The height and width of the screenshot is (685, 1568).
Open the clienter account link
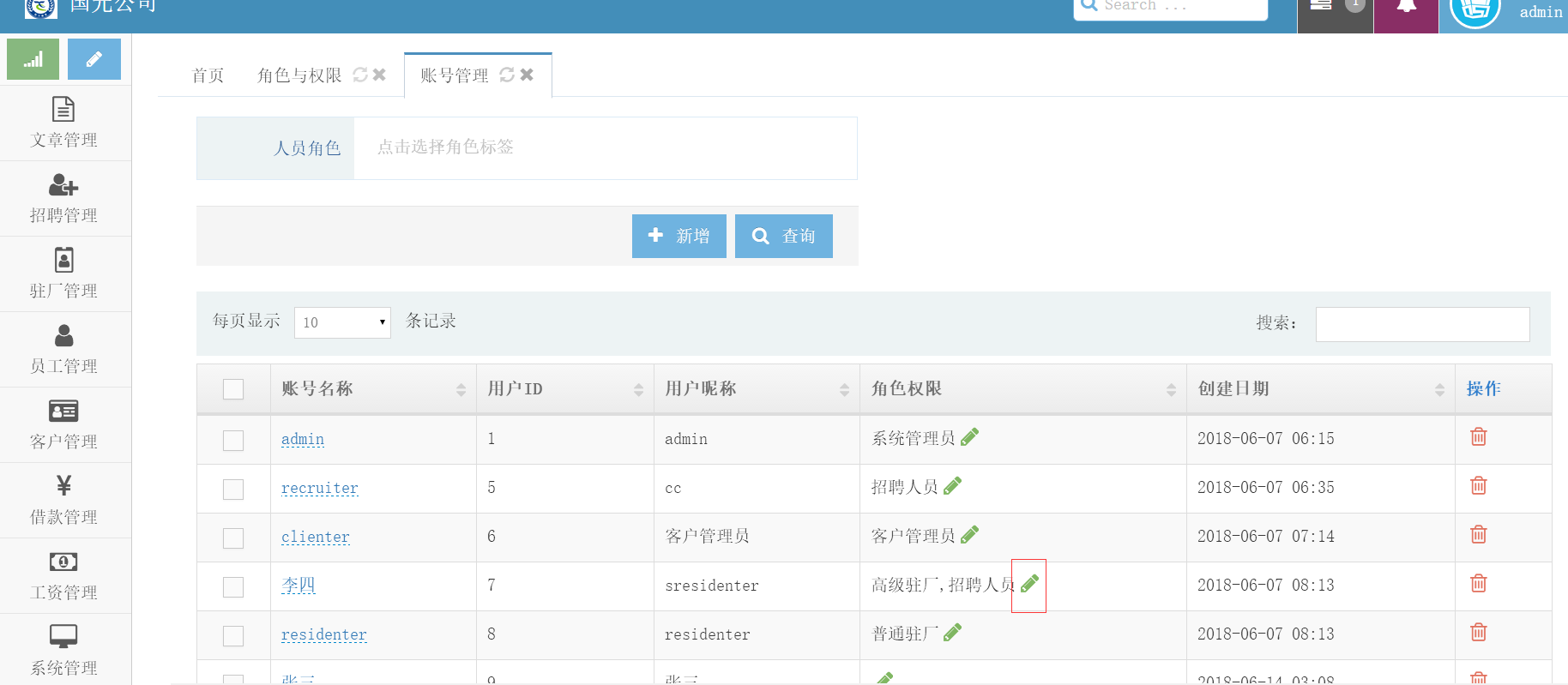(316, 537)
